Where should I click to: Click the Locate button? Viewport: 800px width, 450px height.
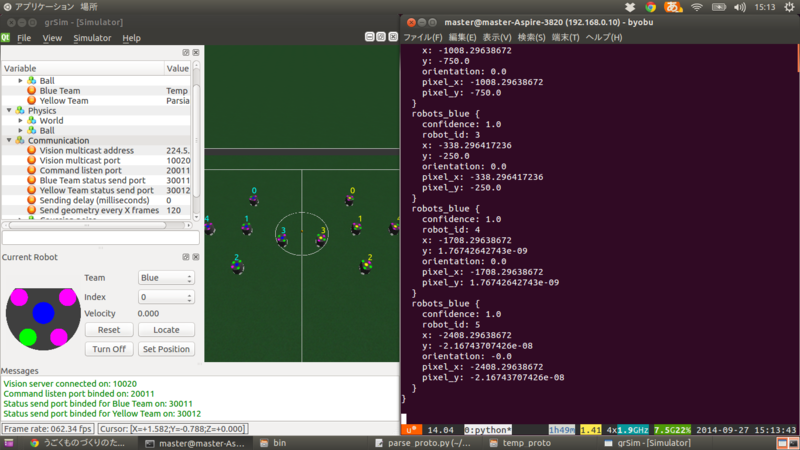166,330
